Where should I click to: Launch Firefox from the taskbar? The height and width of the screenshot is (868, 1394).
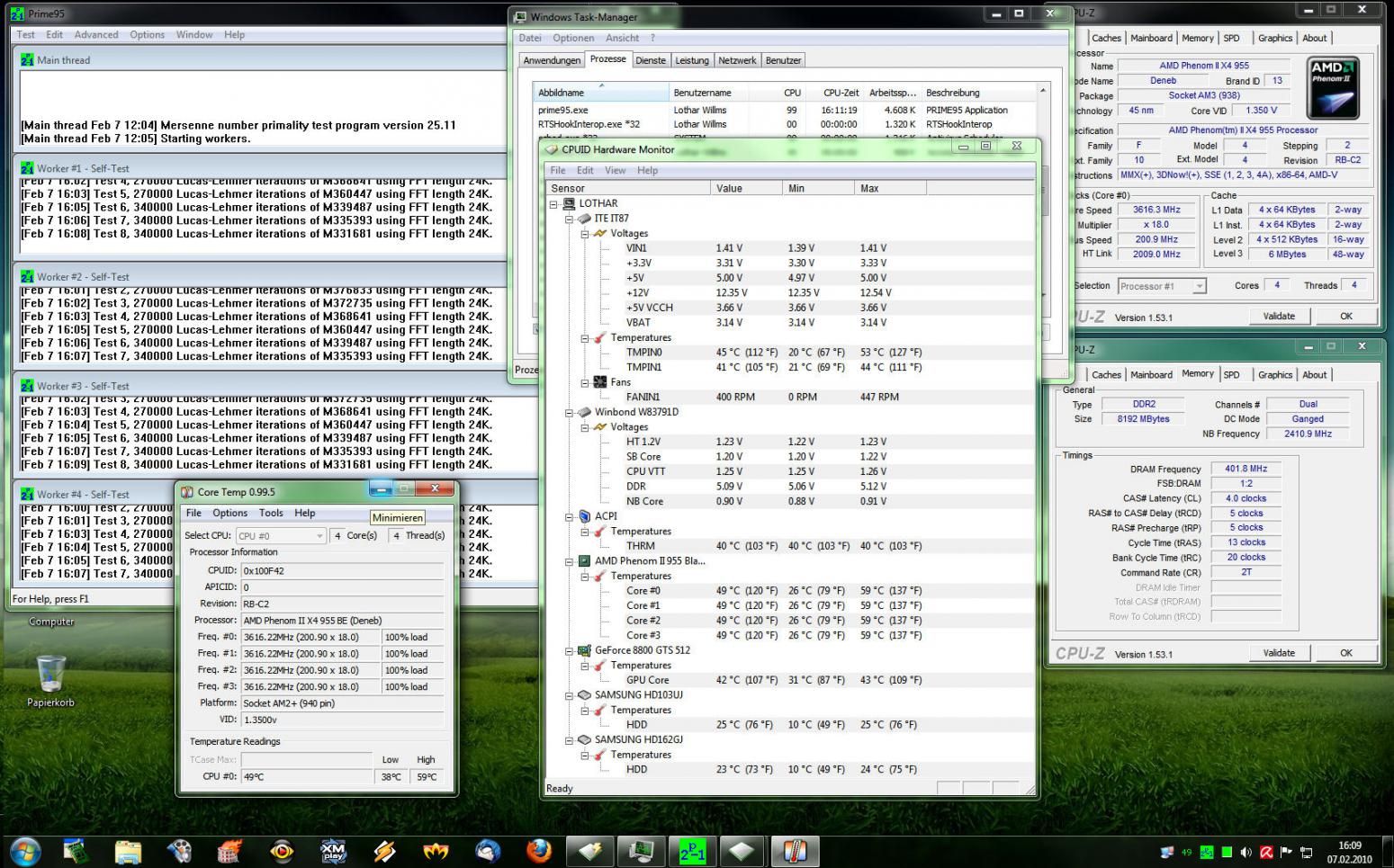539,850
